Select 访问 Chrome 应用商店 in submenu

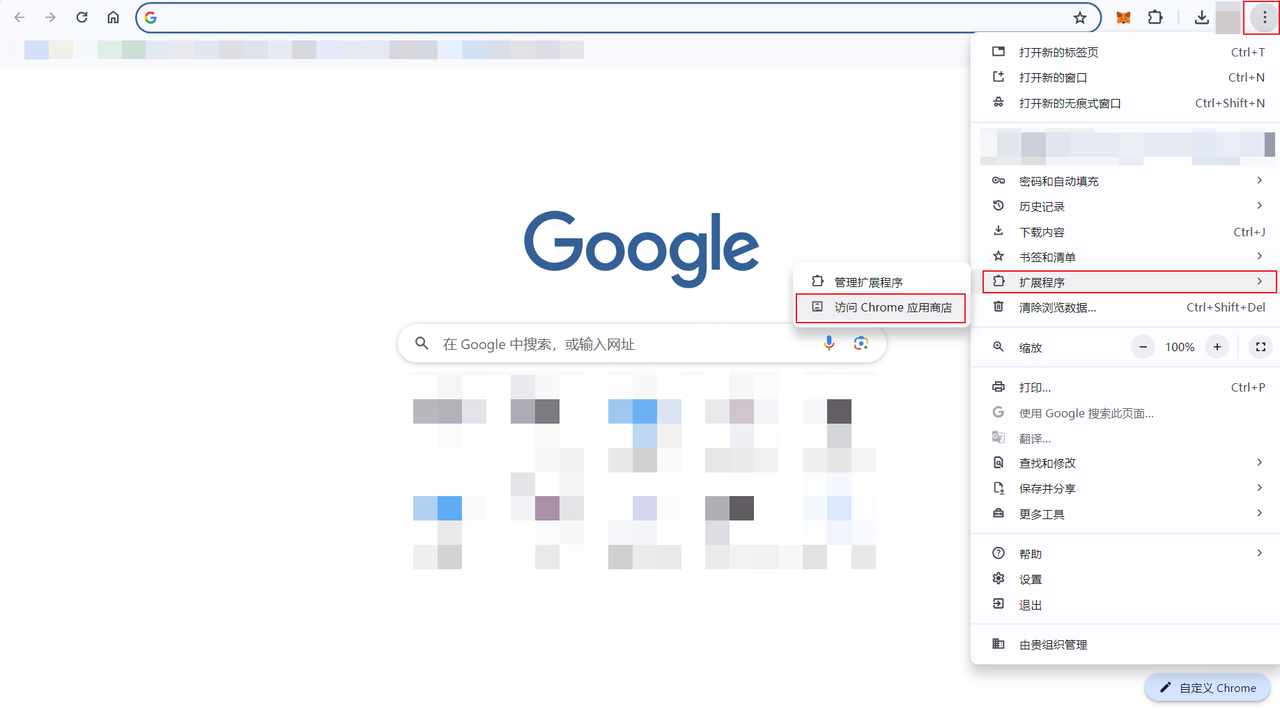[x=881, y=308]
